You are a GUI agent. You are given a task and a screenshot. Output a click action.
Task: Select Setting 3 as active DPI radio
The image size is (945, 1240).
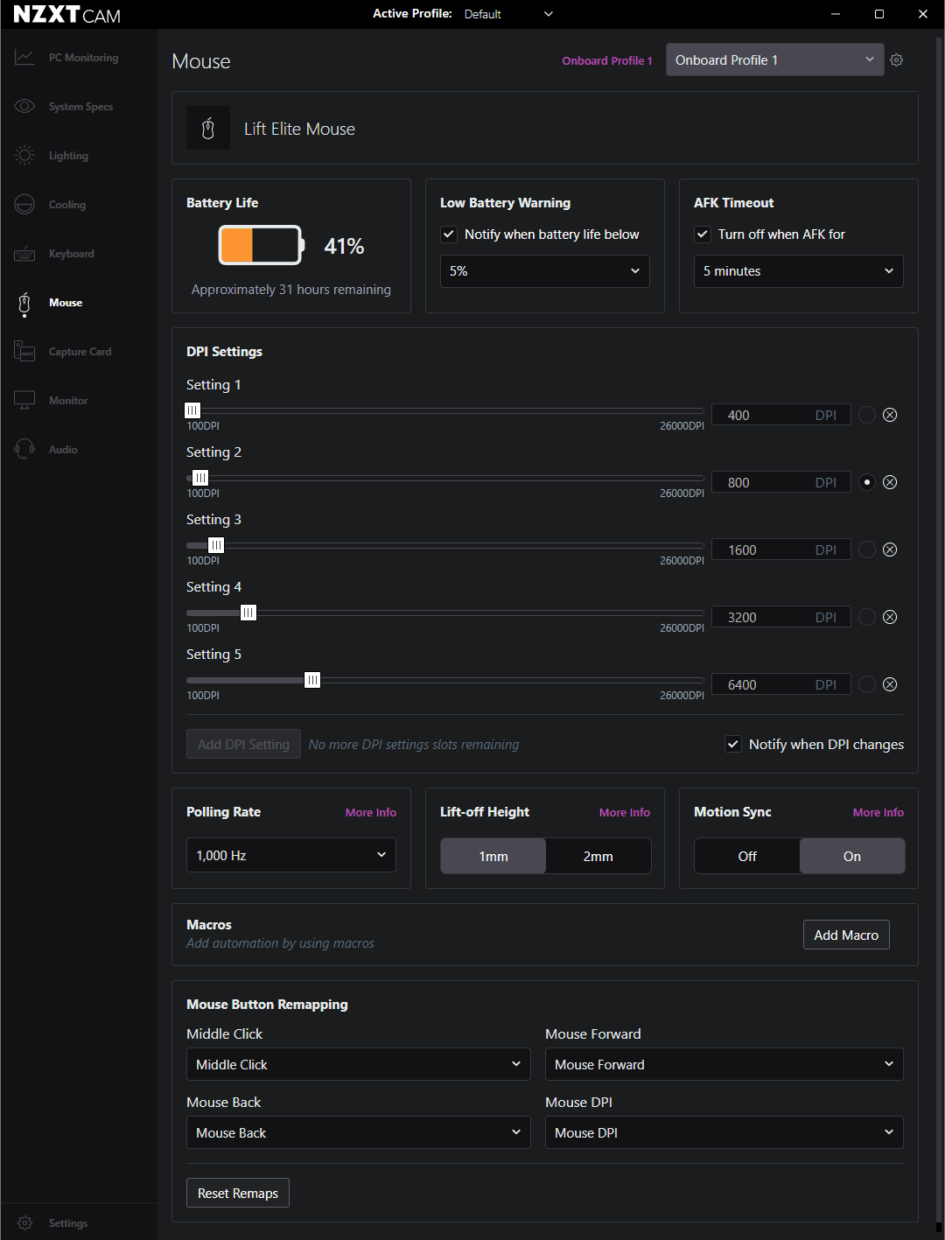pos(867,550)
